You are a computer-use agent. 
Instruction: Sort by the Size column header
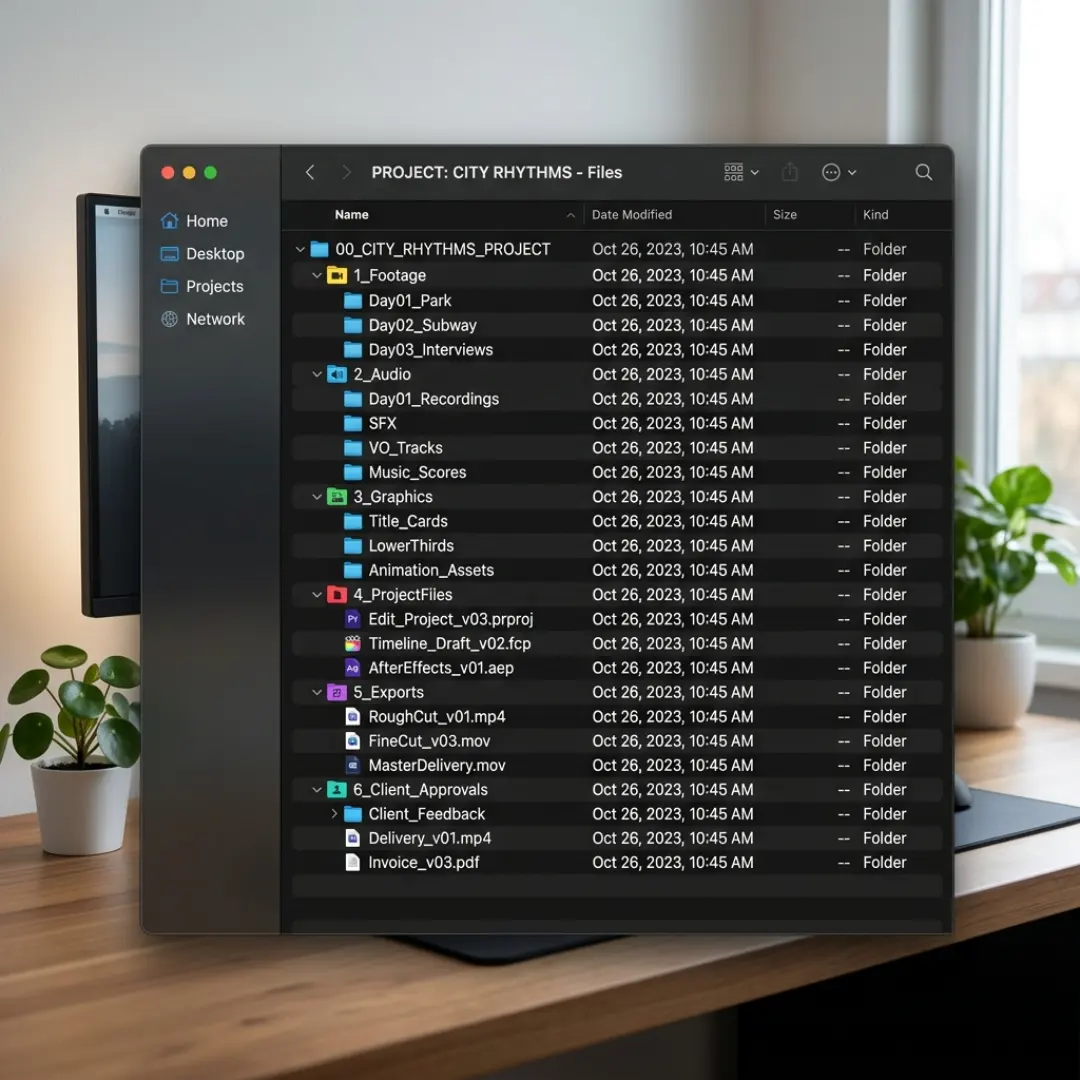(785, 215)
